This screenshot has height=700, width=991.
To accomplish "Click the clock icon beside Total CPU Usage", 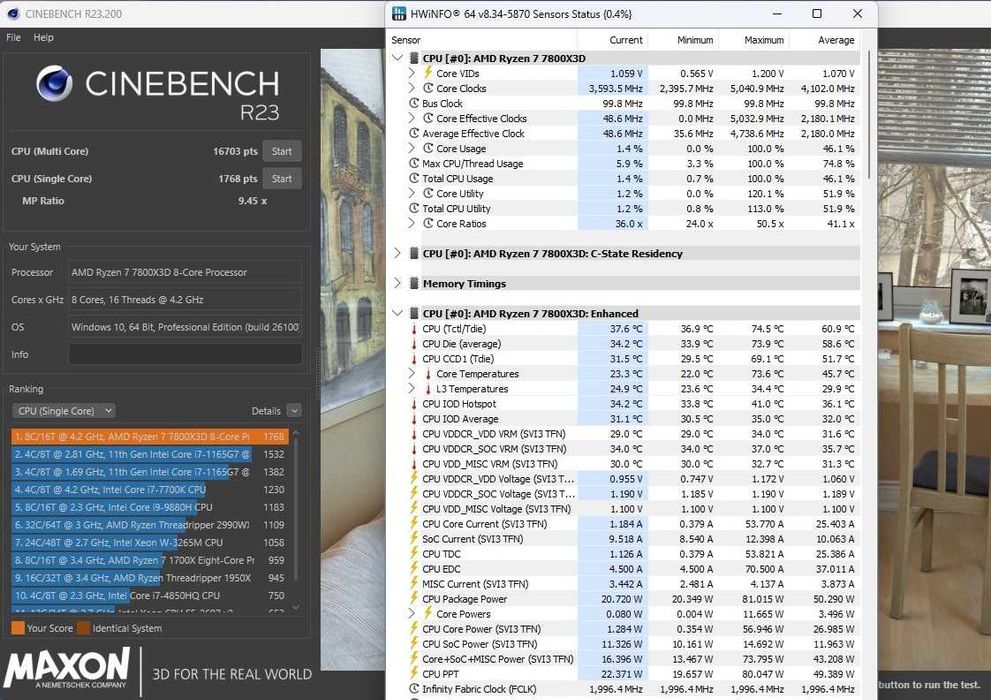I will [414, 178].
